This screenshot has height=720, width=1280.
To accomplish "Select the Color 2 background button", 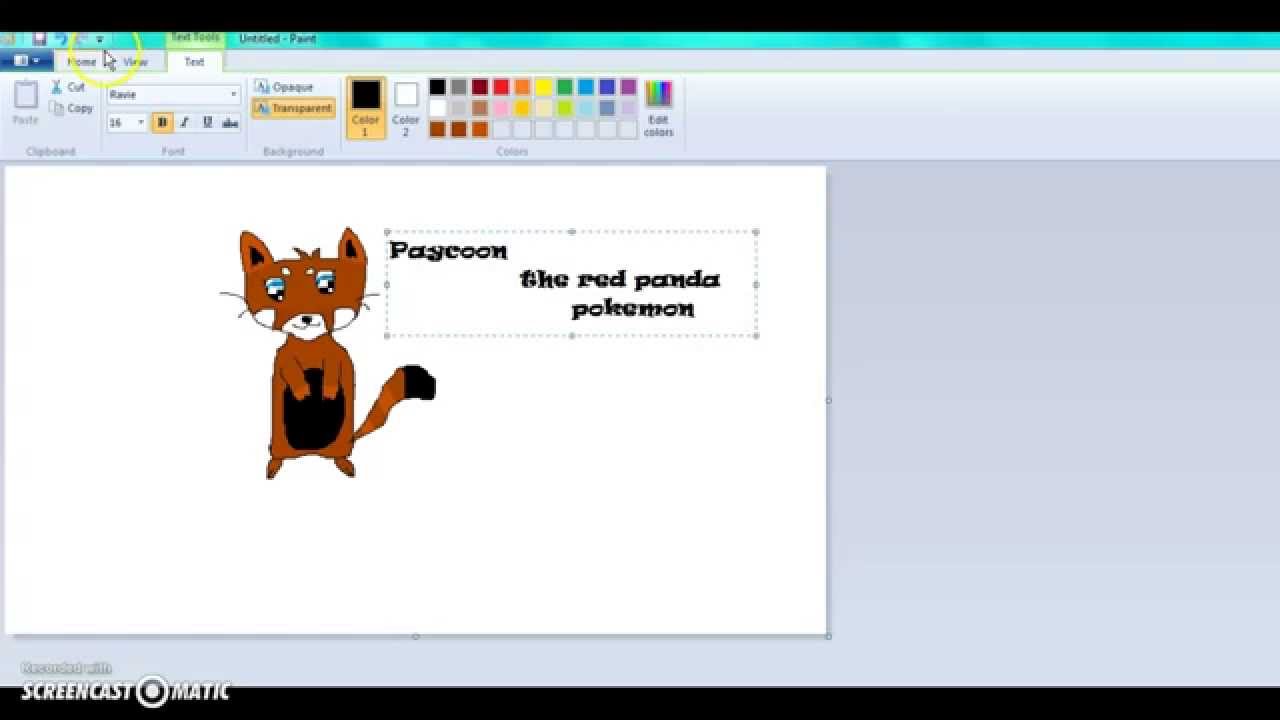I will pyautogui.click(x=405, y=108).
